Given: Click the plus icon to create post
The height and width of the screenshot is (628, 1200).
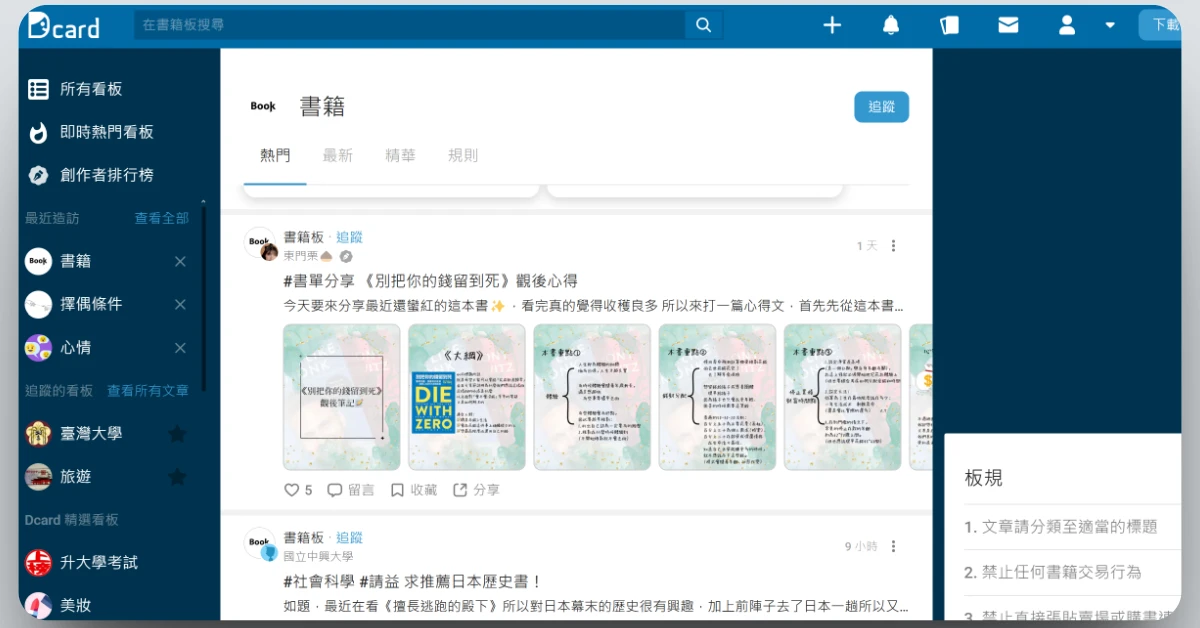Looking at the screenshot, I should 832,25.
